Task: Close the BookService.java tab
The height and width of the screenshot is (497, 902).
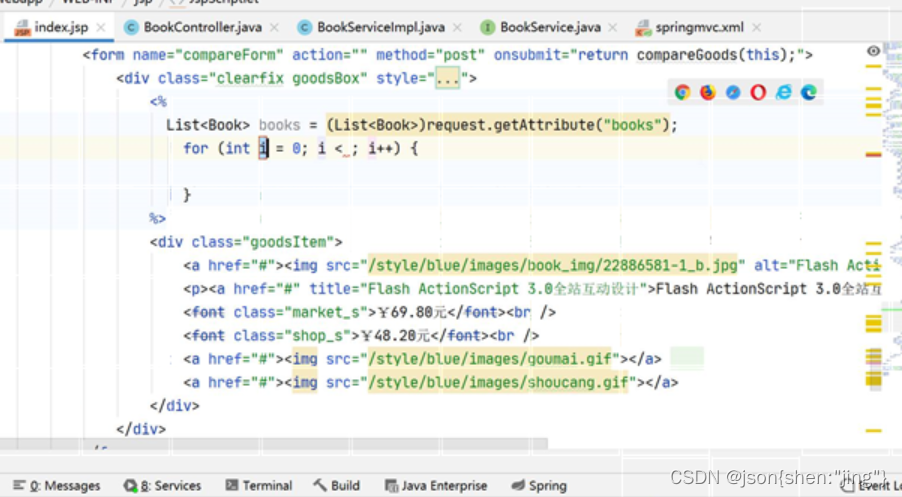Action: point(613,27)
